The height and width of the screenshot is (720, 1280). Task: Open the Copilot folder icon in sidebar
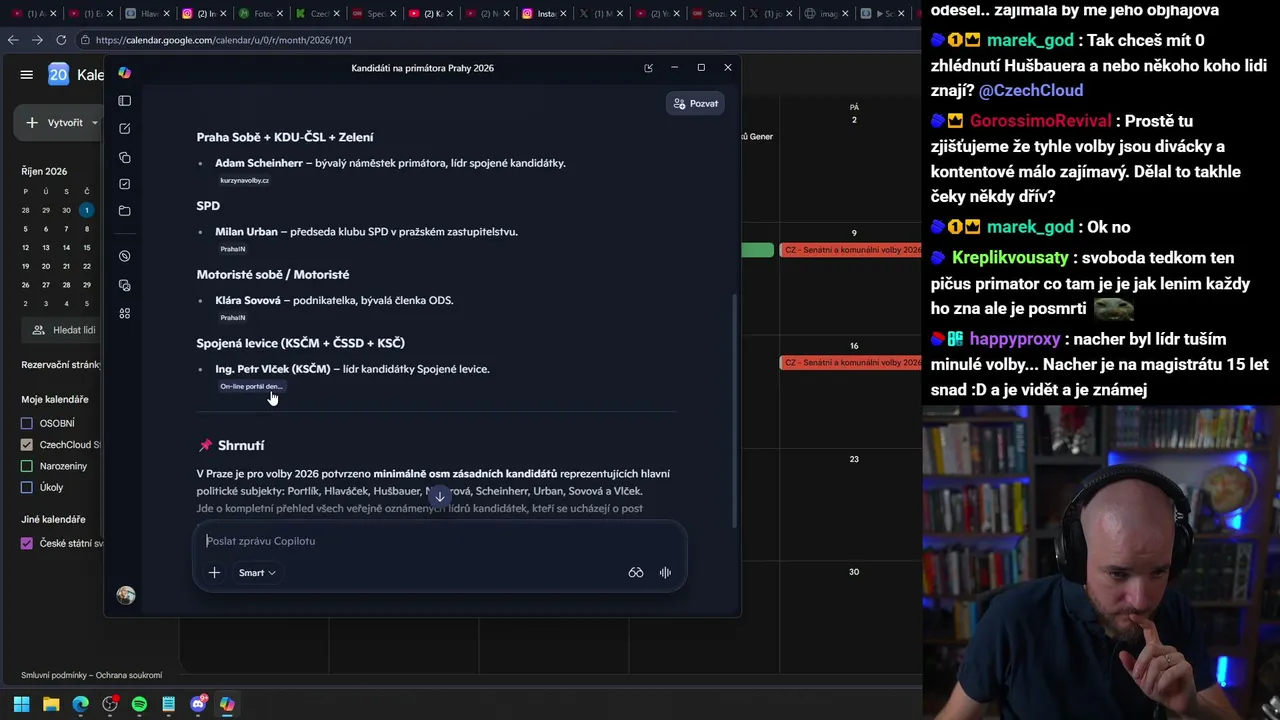124,211
